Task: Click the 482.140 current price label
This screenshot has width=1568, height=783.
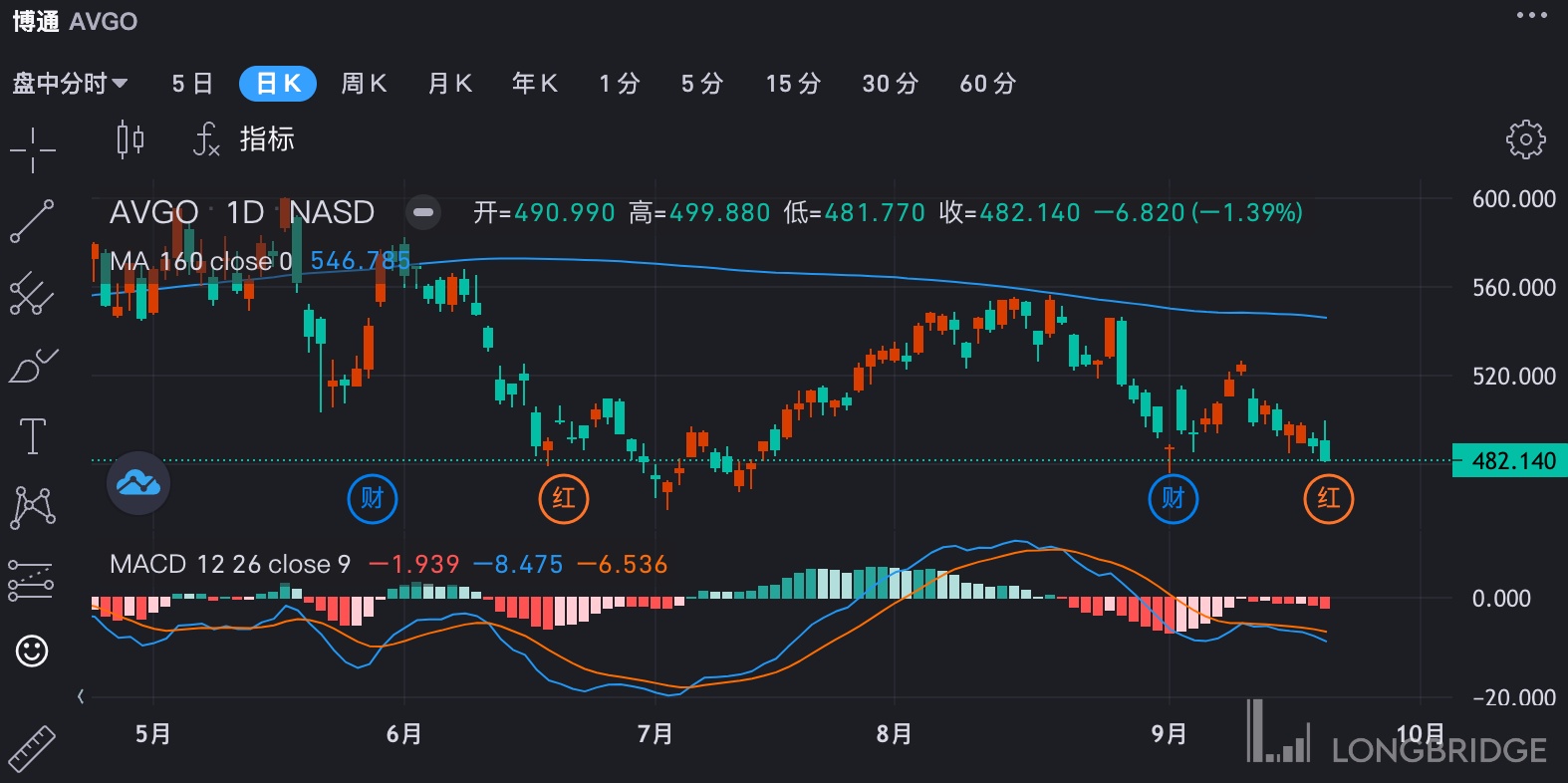Action: pos(1510,461)
